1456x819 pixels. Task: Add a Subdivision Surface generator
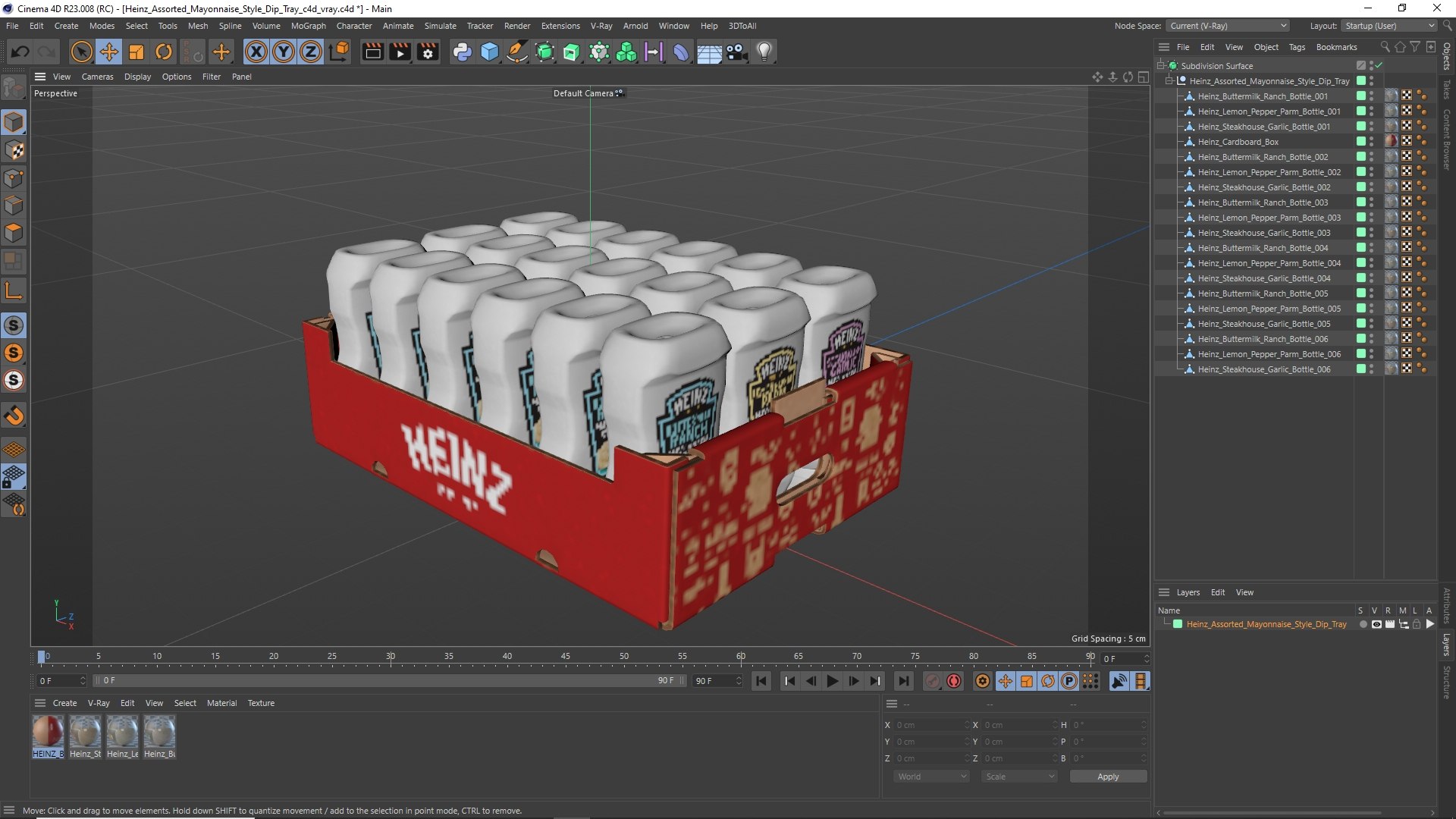point(544,52)
